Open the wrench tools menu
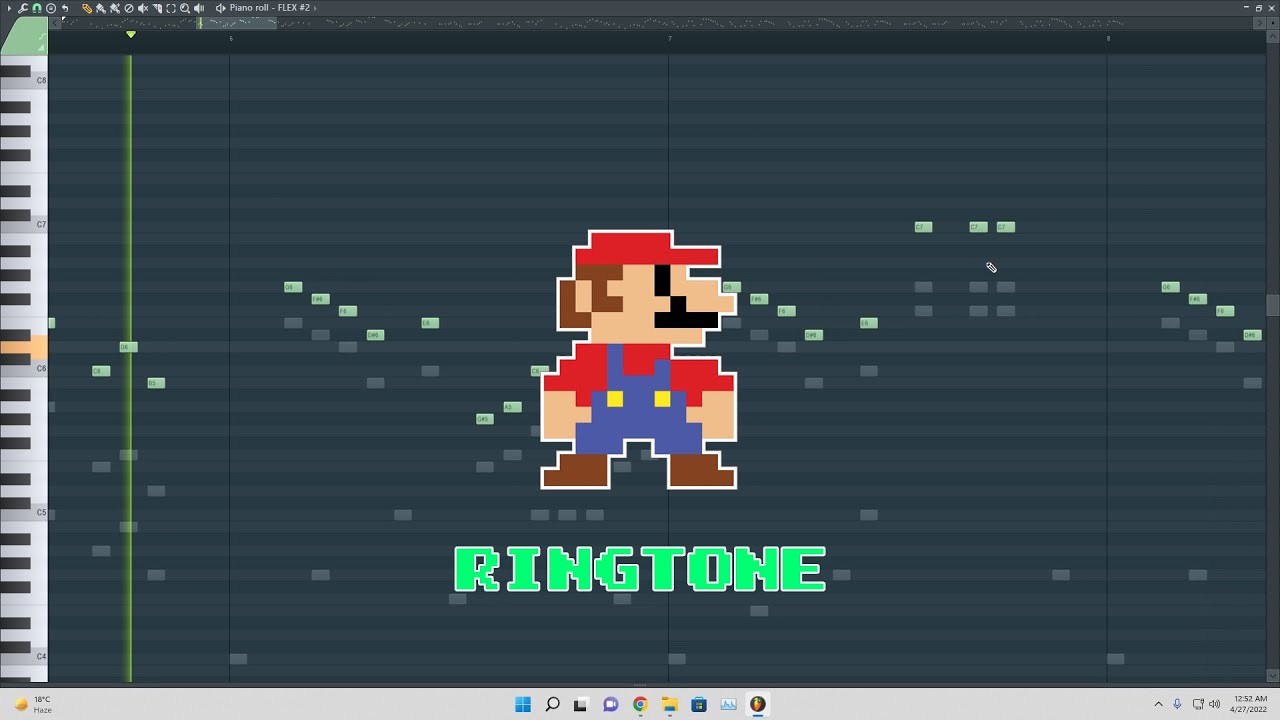 (x=23, y=8)
